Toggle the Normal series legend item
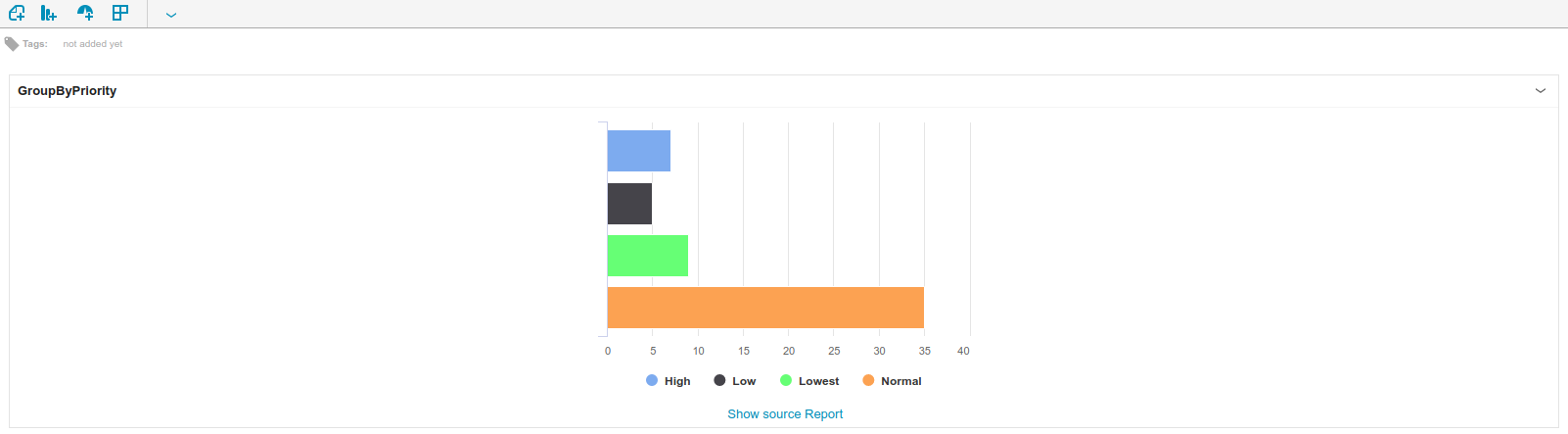The image size is (1568, 434). tap(892, 381)
